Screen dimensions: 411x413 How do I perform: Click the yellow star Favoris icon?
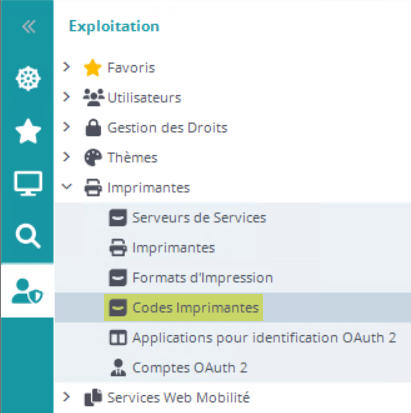pyautogui.click(x=92, y=68)
